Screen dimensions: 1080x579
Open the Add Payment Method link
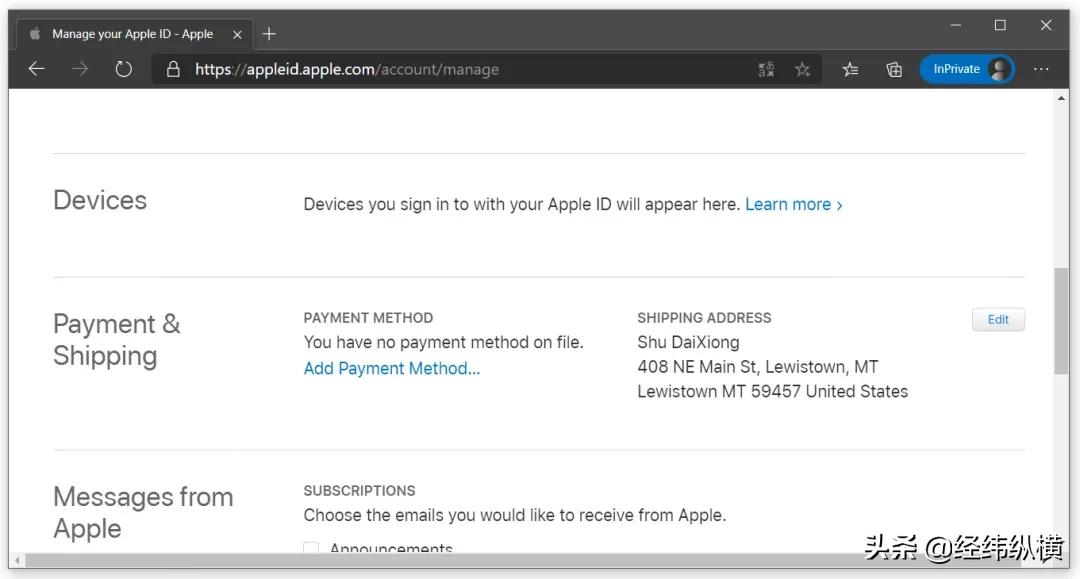(x=391, y=368)
